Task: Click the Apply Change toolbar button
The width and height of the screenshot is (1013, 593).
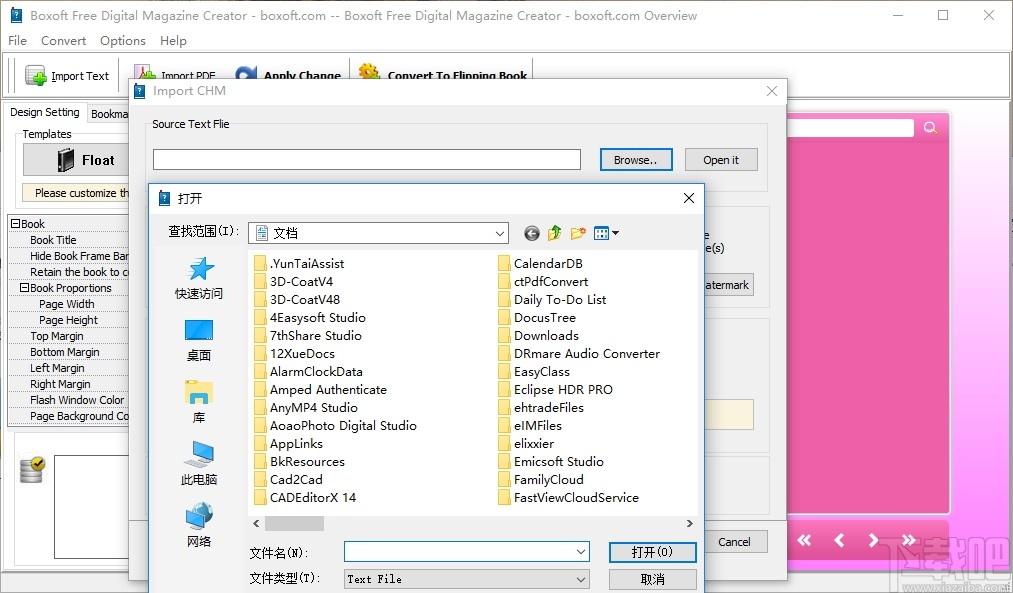Action: (x=288, y=76)
